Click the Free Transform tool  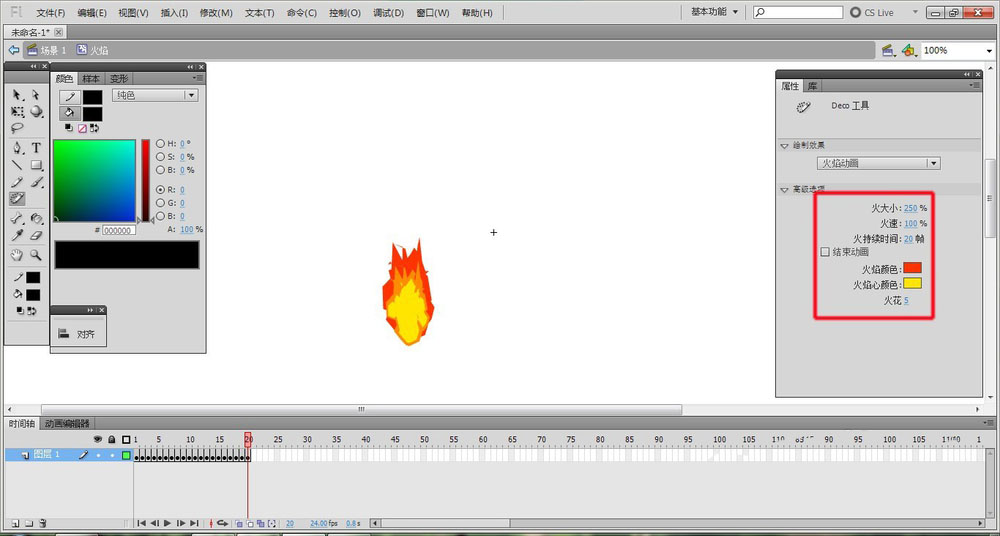tap(17, 111)
